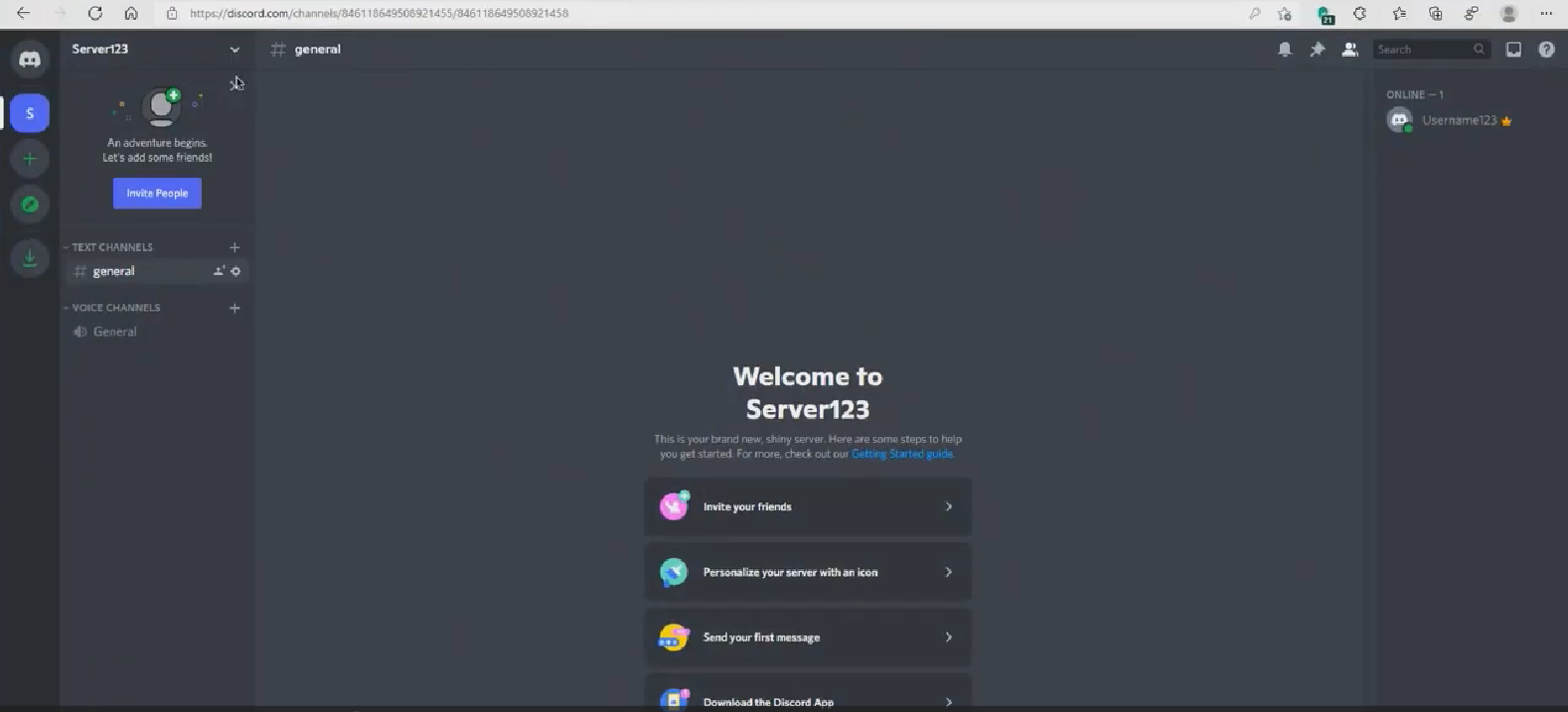Open the Inbox icon in header
Screen dimensions: 1568x712
pyautogui.click(x=1513, y=50)
